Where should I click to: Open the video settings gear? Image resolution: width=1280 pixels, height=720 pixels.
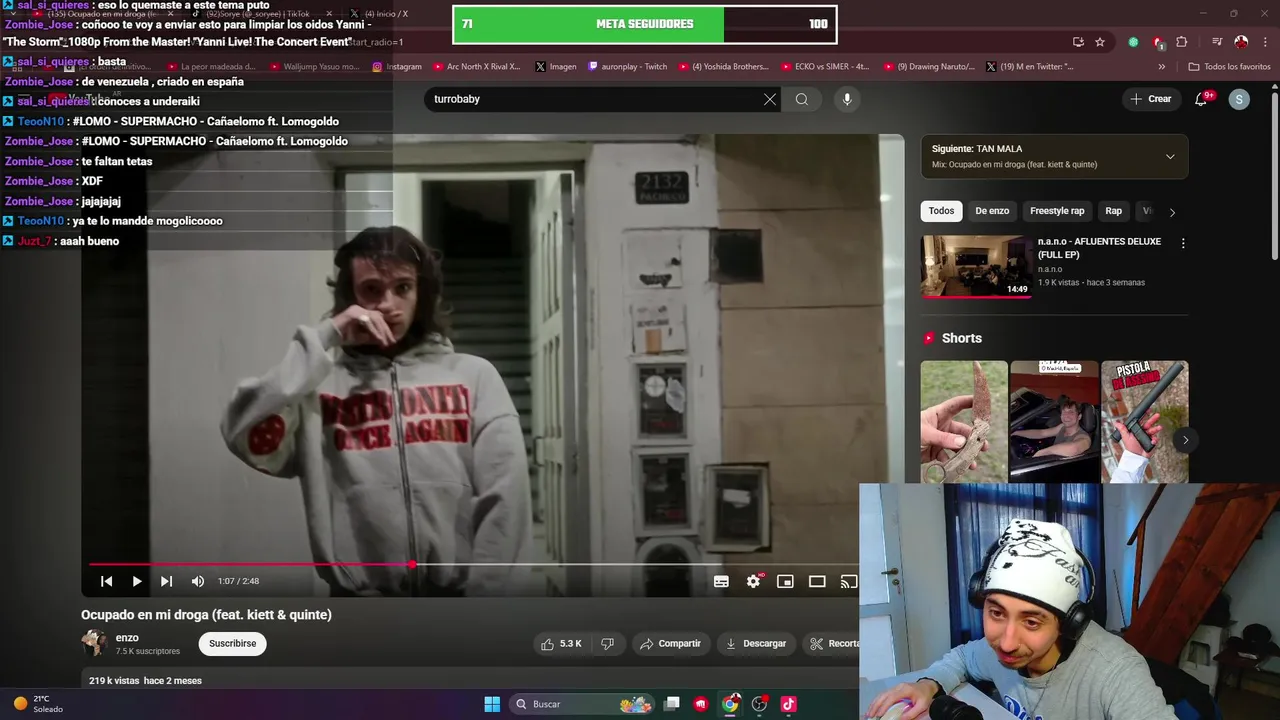pos(753,581)
